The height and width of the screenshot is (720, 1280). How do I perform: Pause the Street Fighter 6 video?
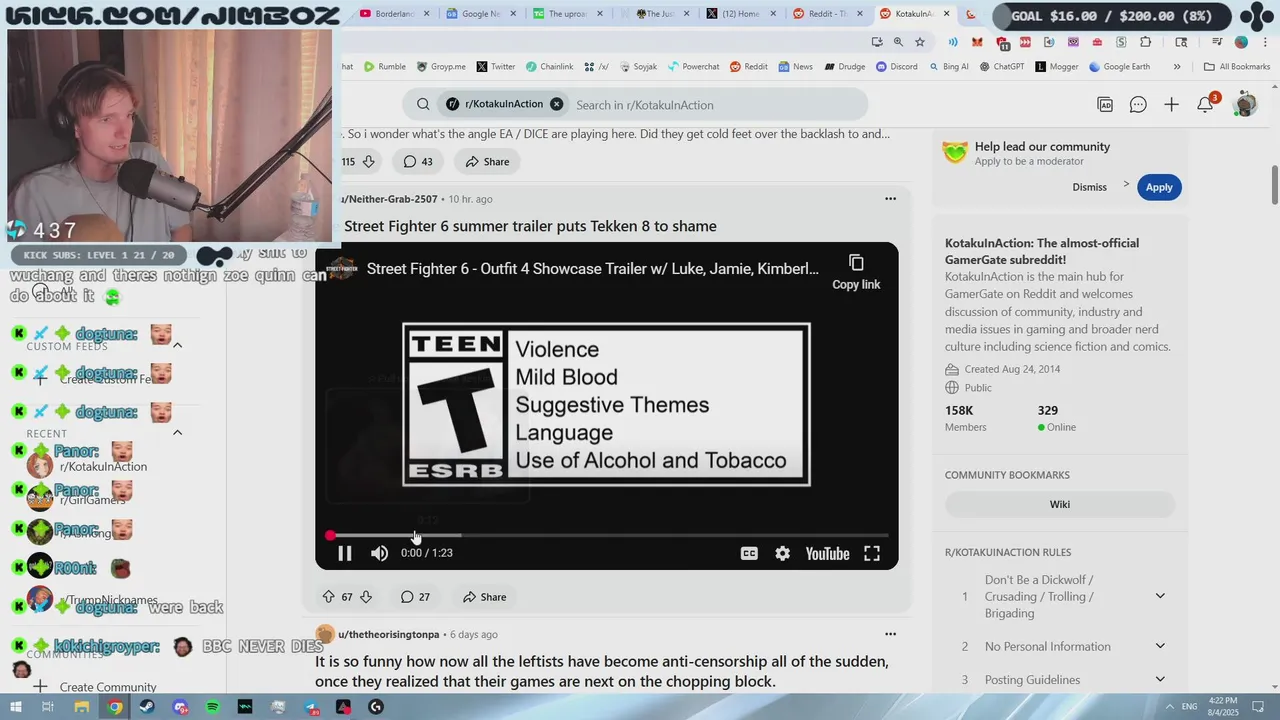pyautogui.click(x=344, y=553)
